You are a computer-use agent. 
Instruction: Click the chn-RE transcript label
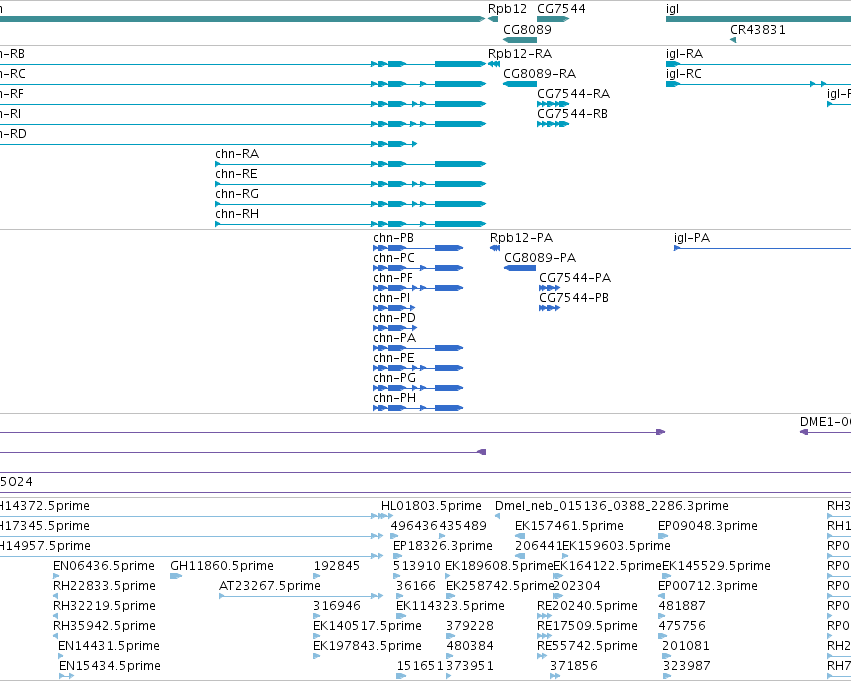tap(236, 174)
